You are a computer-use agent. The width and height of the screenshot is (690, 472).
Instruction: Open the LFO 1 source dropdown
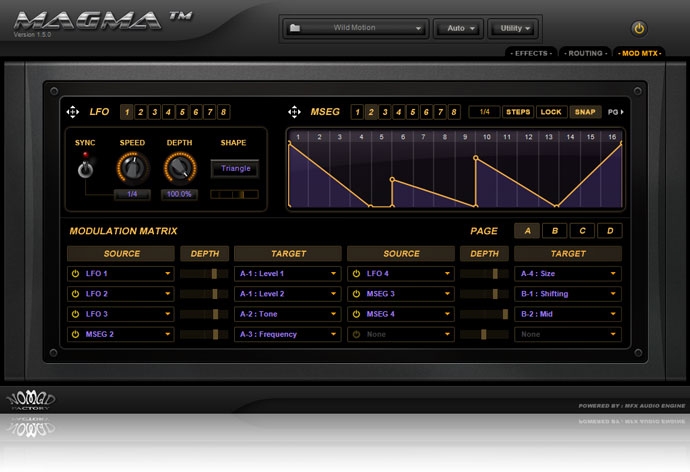pos(121,274)
